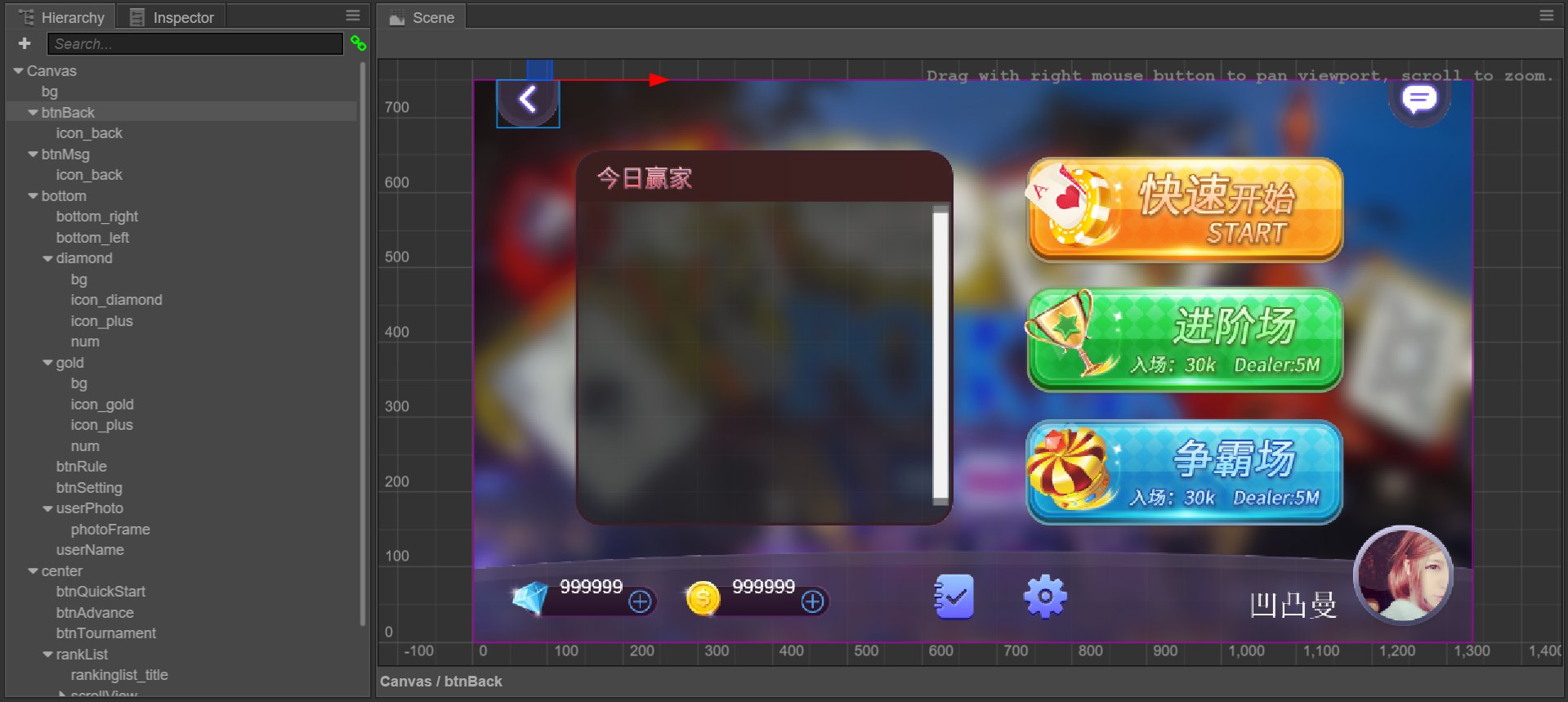Click the chat message bubble icon
1568x702 pixels.
point(1419,100)
